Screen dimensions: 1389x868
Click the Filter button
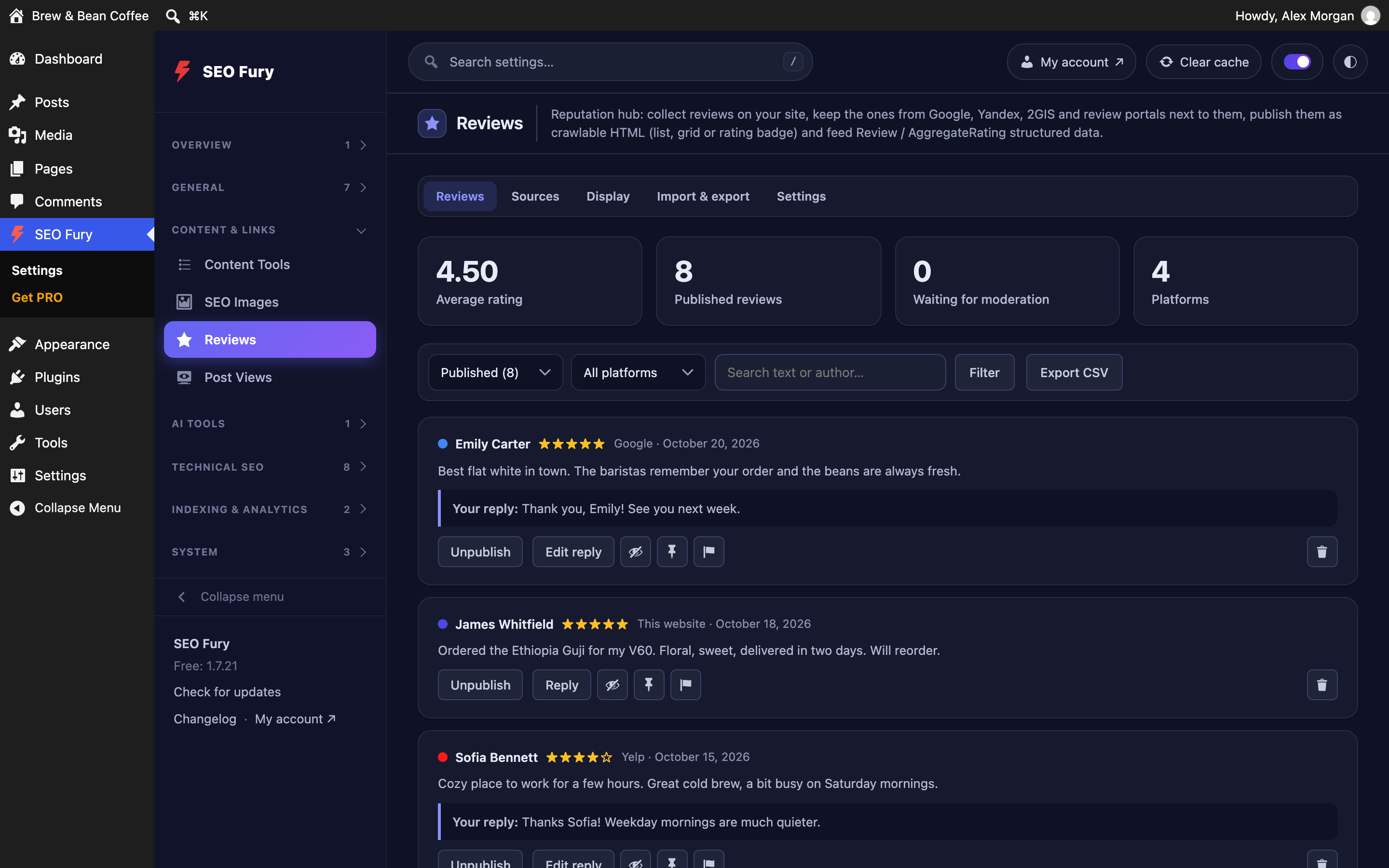(x=984, y=373)
